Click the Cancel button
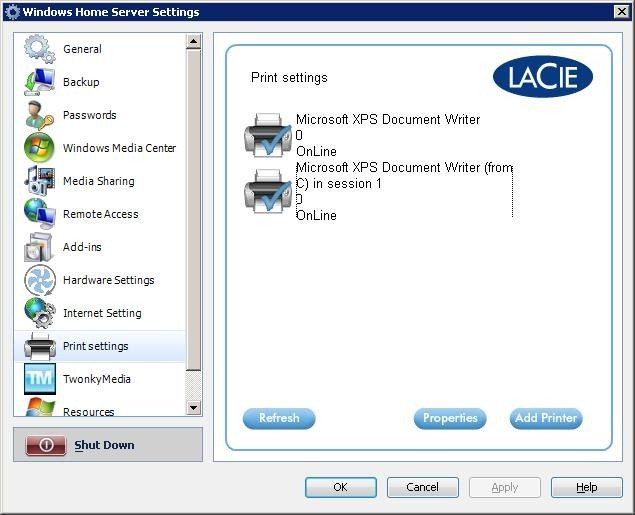Viewport: 635px width, 515px height. 422,487
